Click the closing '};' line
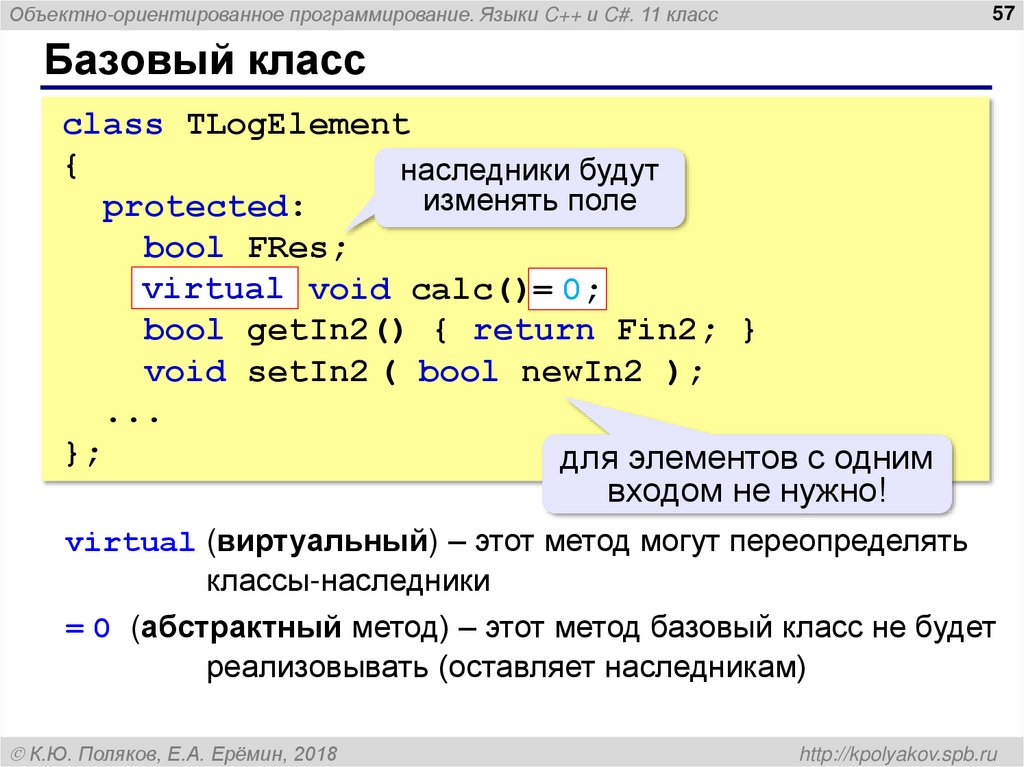This screenshot has height=767, width=1024. click(82, 453)
